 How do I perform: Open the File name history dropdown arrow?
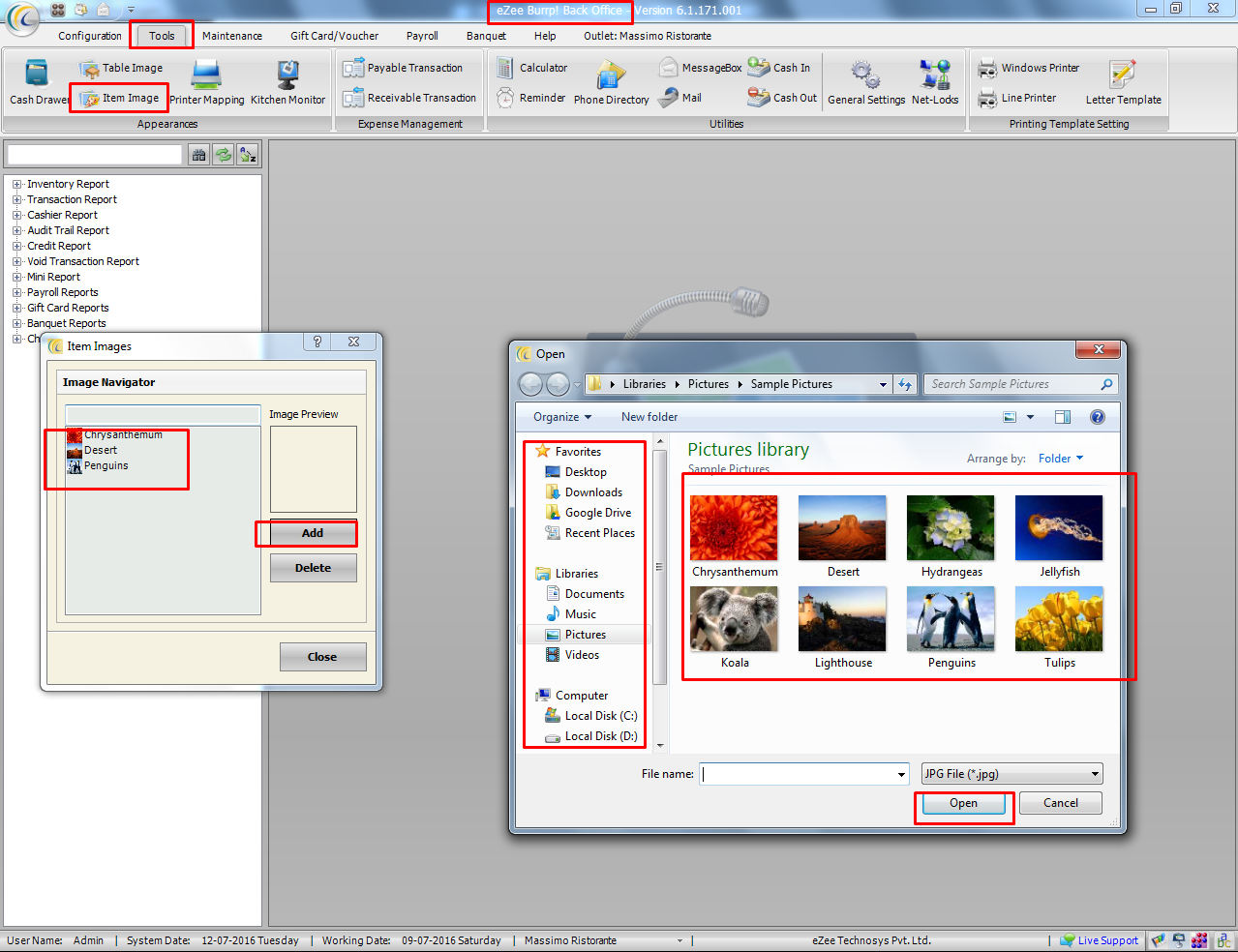(x=901, y=774)
